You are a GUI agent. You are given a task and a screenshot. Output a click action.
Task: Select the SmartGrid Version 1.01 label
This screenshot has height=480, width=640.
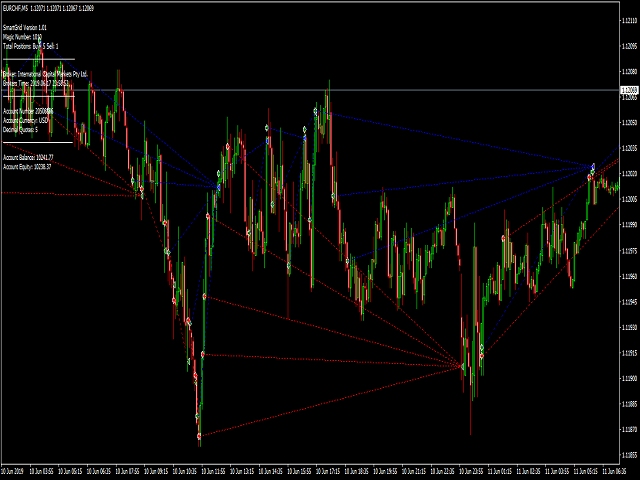[x=25, y=28]
